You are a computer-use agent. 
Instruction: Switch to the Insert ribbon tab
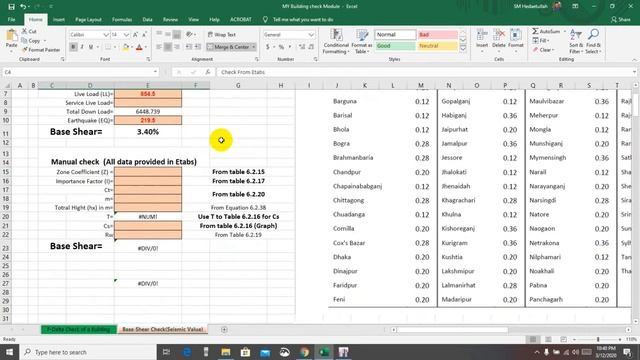pyautogui.click(x=58, y=19)
